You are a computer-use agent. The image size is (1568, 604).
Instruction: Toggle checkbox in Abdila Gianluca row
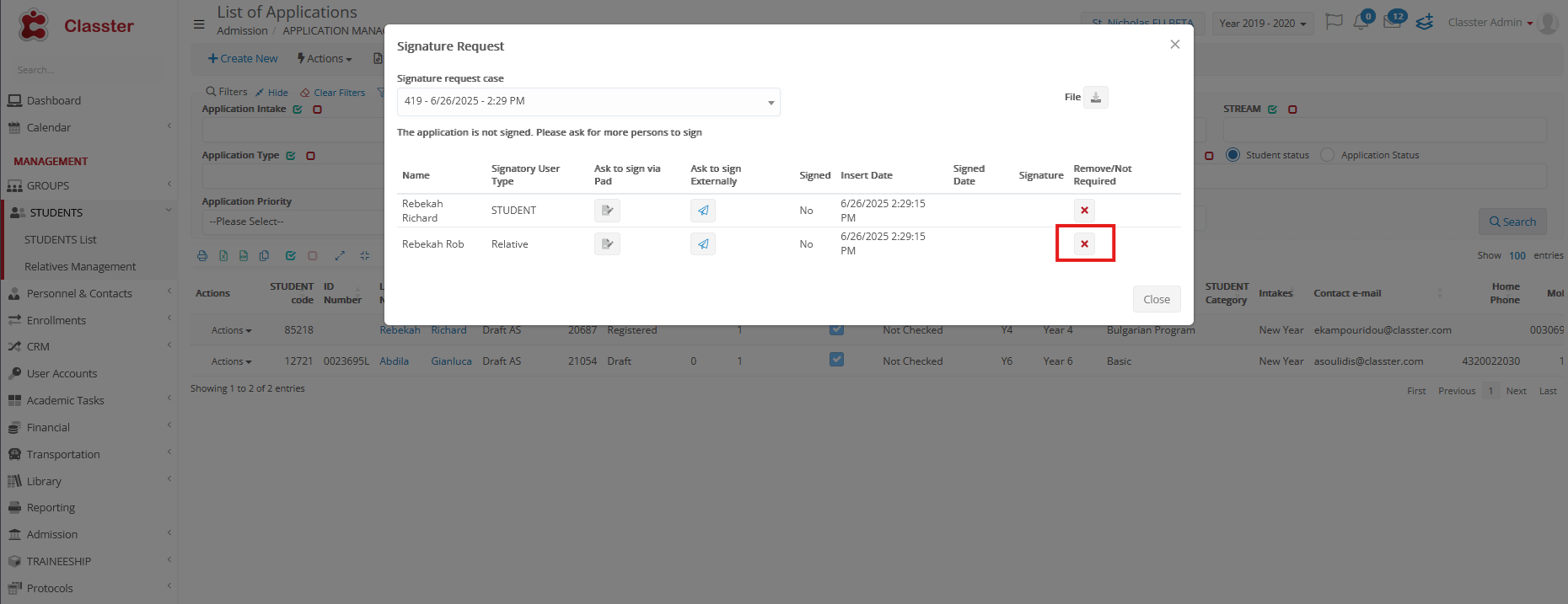[836, 360]
